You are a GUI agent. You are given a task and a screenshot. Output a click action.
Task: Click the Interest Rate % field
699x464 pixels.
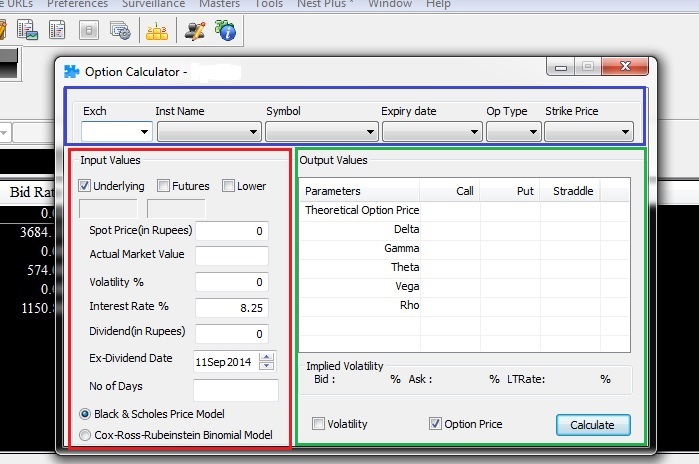click(x=232, y=308)
